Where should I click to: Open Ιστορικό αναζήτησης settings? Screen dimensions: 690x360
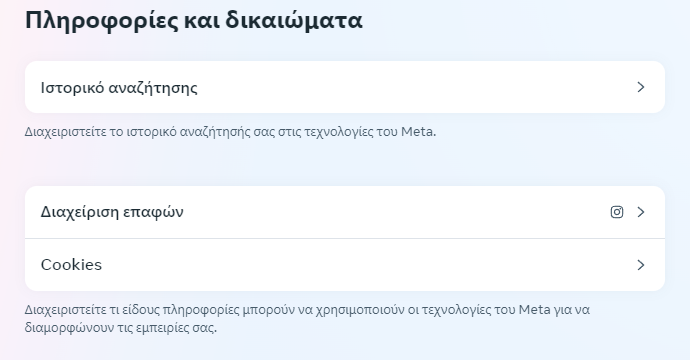coord(345,87)
